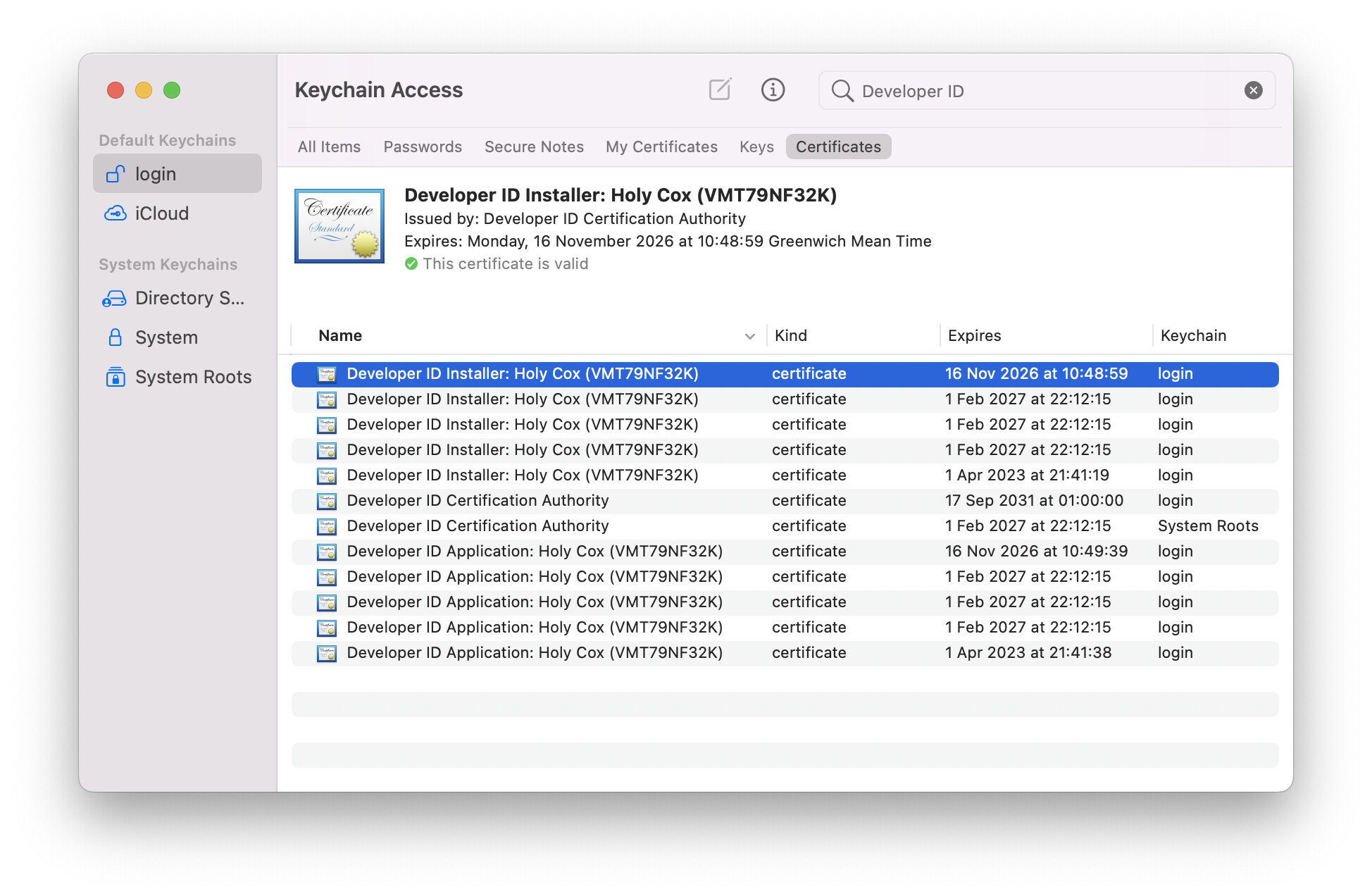The height and width of the screenshot is (896, 1372).
Task: Click inside the Developer ID search field
Action: 1047,90
